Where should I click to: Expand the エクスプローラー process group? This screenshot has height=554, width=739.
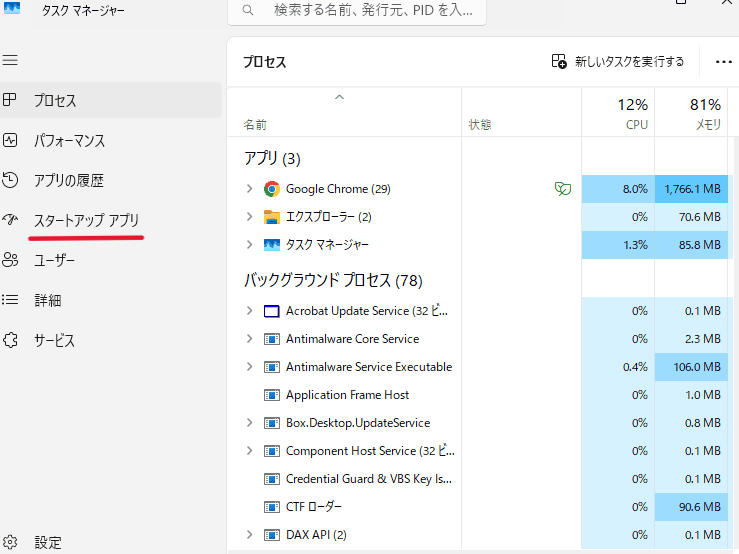[249, 216]
